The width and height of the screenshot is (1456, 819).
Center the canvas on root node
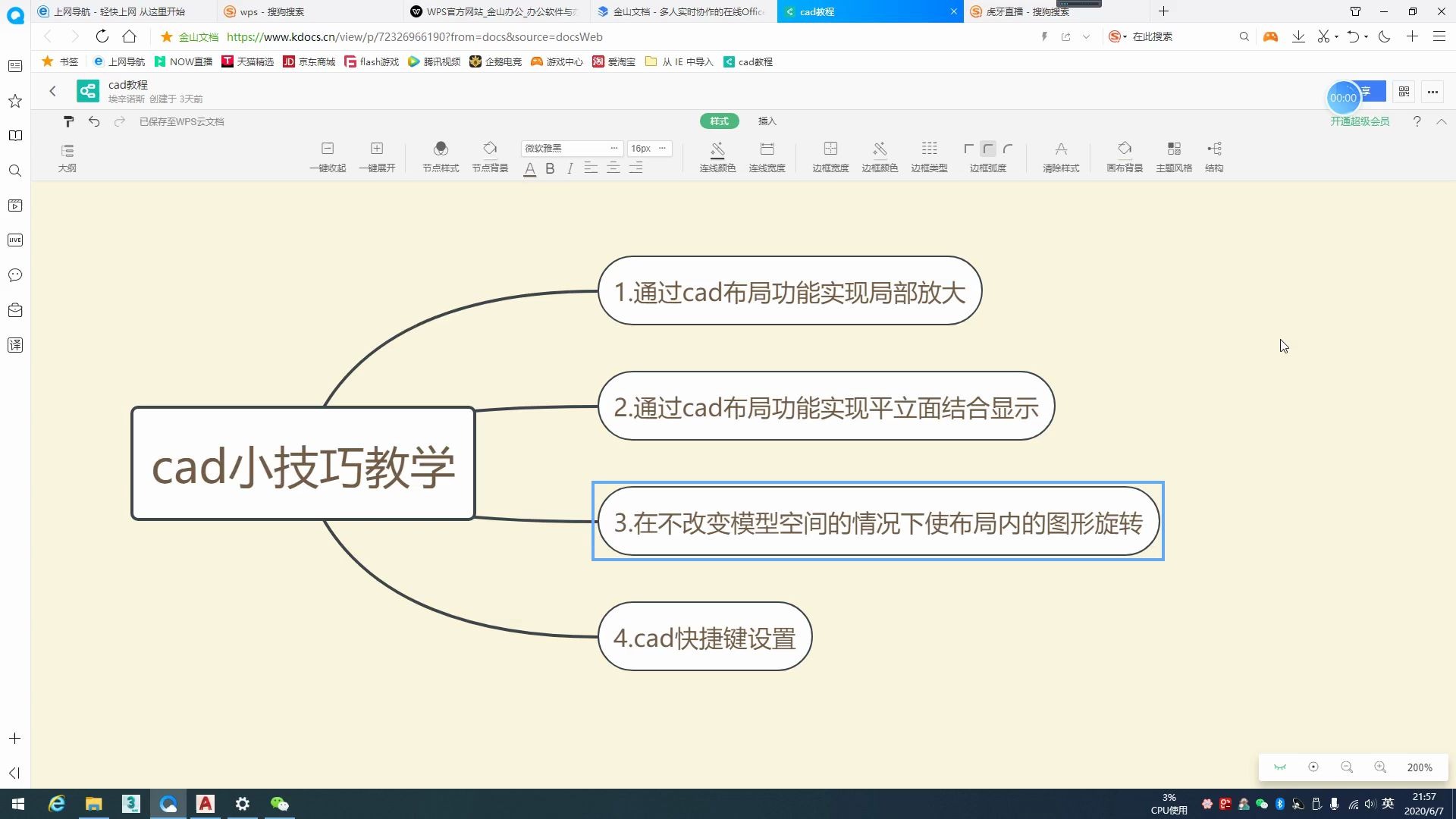1313,767
